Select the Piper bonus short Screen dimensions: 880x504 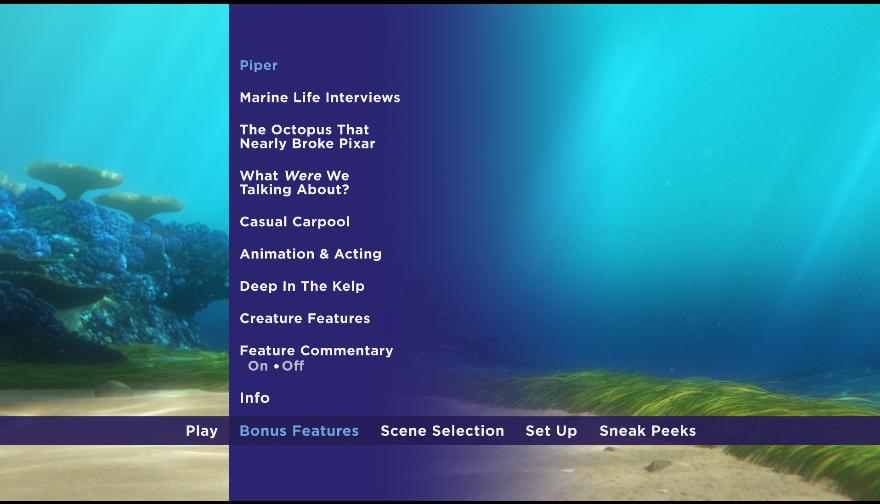click(258, 65)
